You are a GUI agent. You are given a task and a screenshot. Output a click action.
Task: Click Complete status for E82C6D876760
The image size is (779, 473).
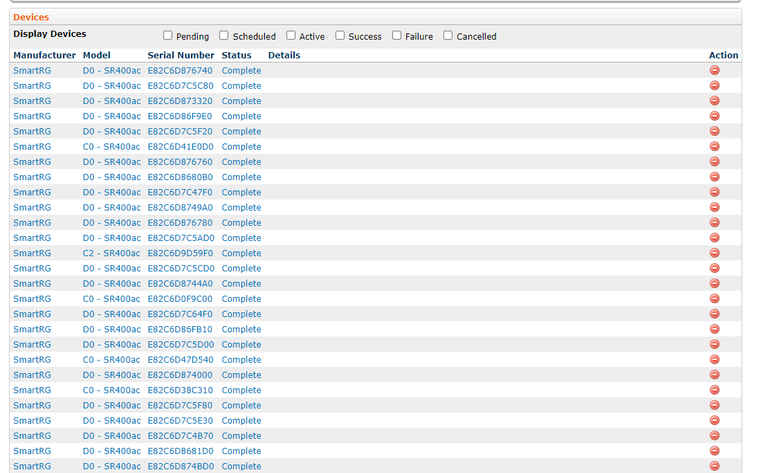(x=241, y=162)
